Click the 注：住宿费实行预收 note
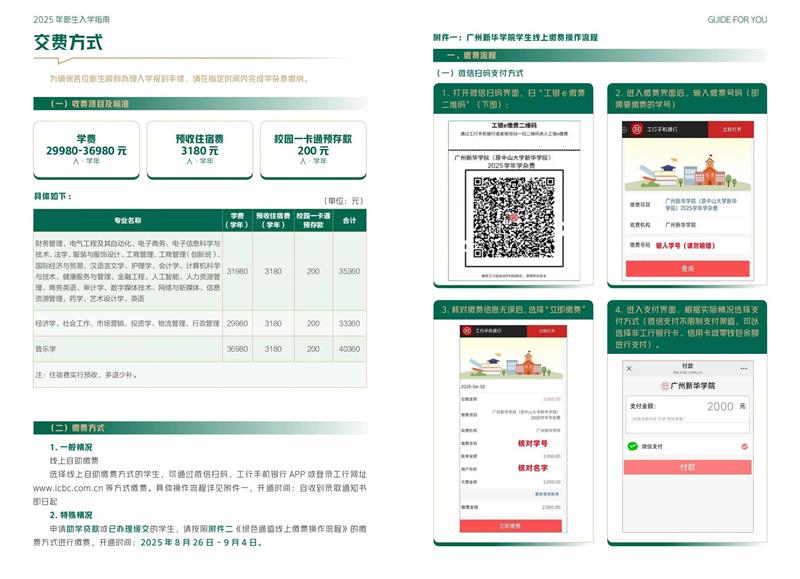 click(86, 375)
